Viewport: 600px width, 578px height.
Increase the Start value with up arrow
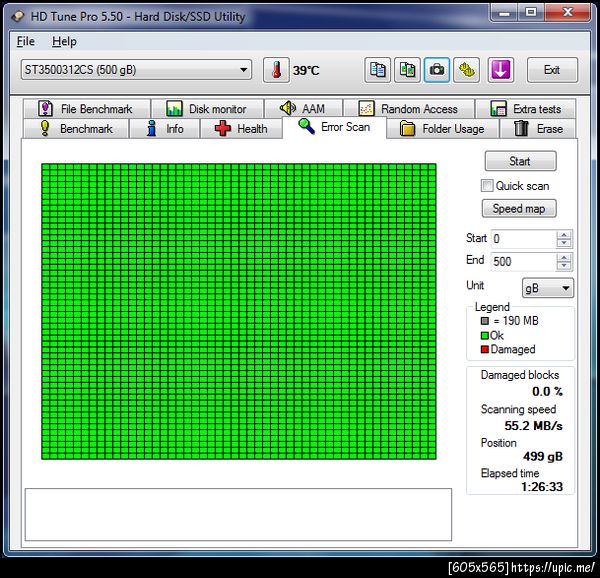point(564,235)
